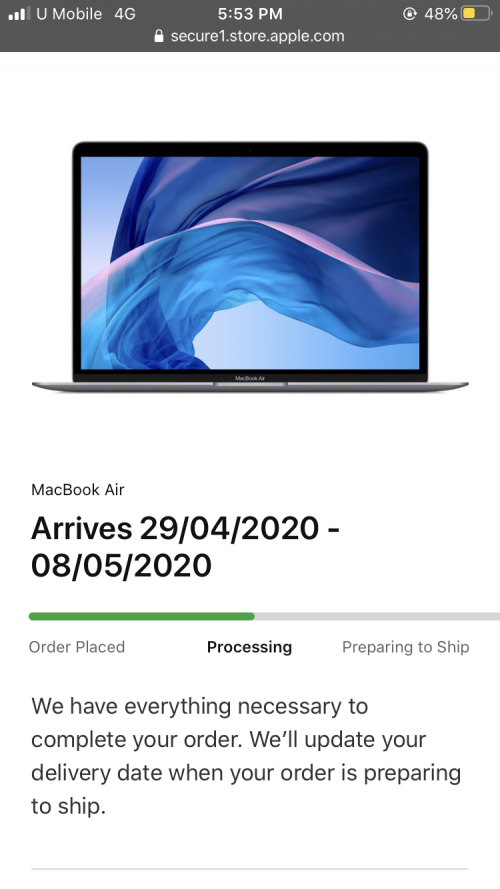Select the Order Placed step

[x=77, y=647]
